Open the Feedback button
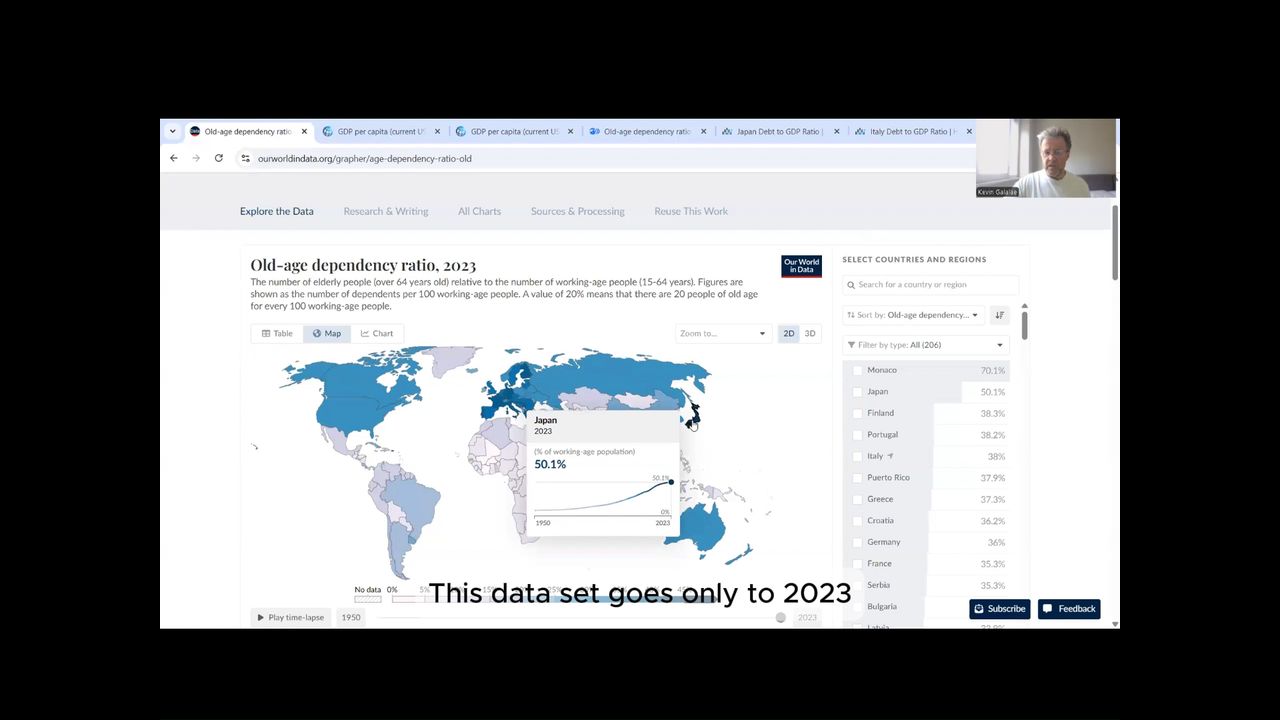The height and width of the screenshot is (720, 1280). 1069,608
